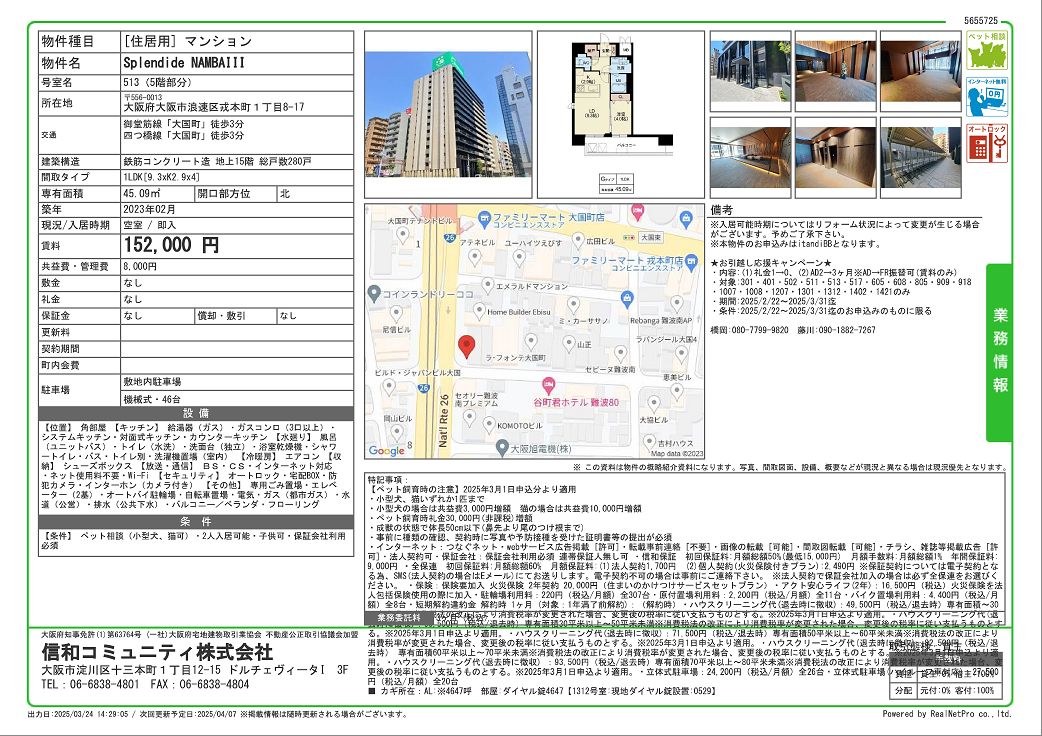
Task: Select the 大協ビル map pin
Action: click(654, 403)
